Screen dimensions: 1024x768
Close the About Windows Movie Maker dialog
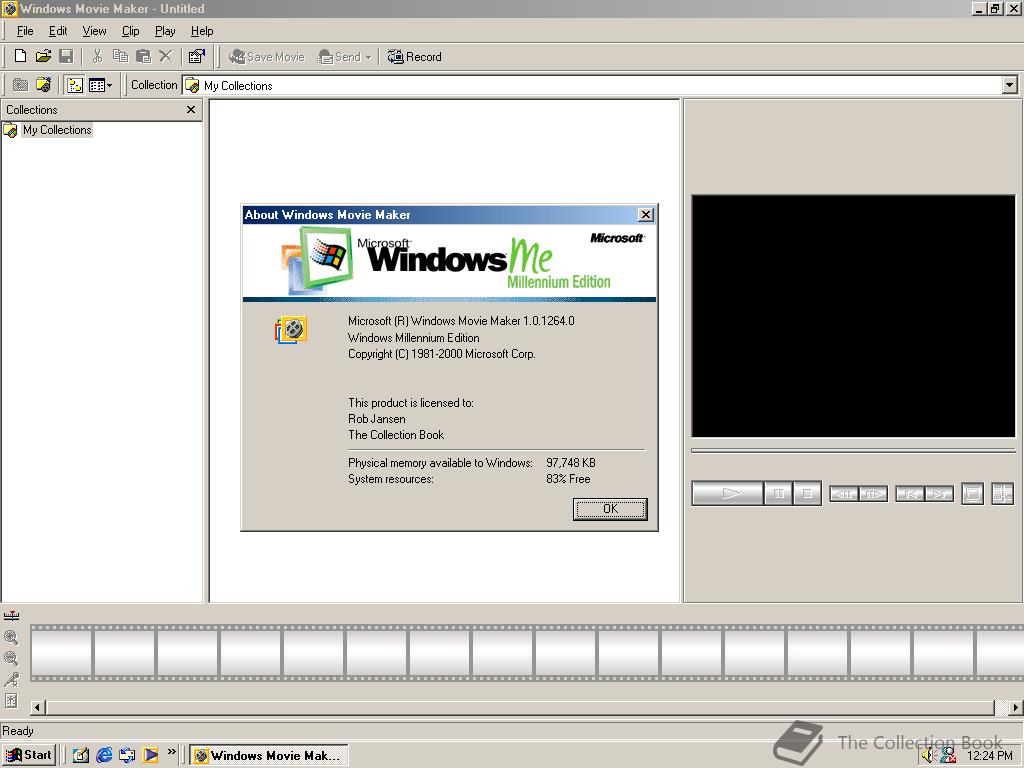tap(645, 214)
